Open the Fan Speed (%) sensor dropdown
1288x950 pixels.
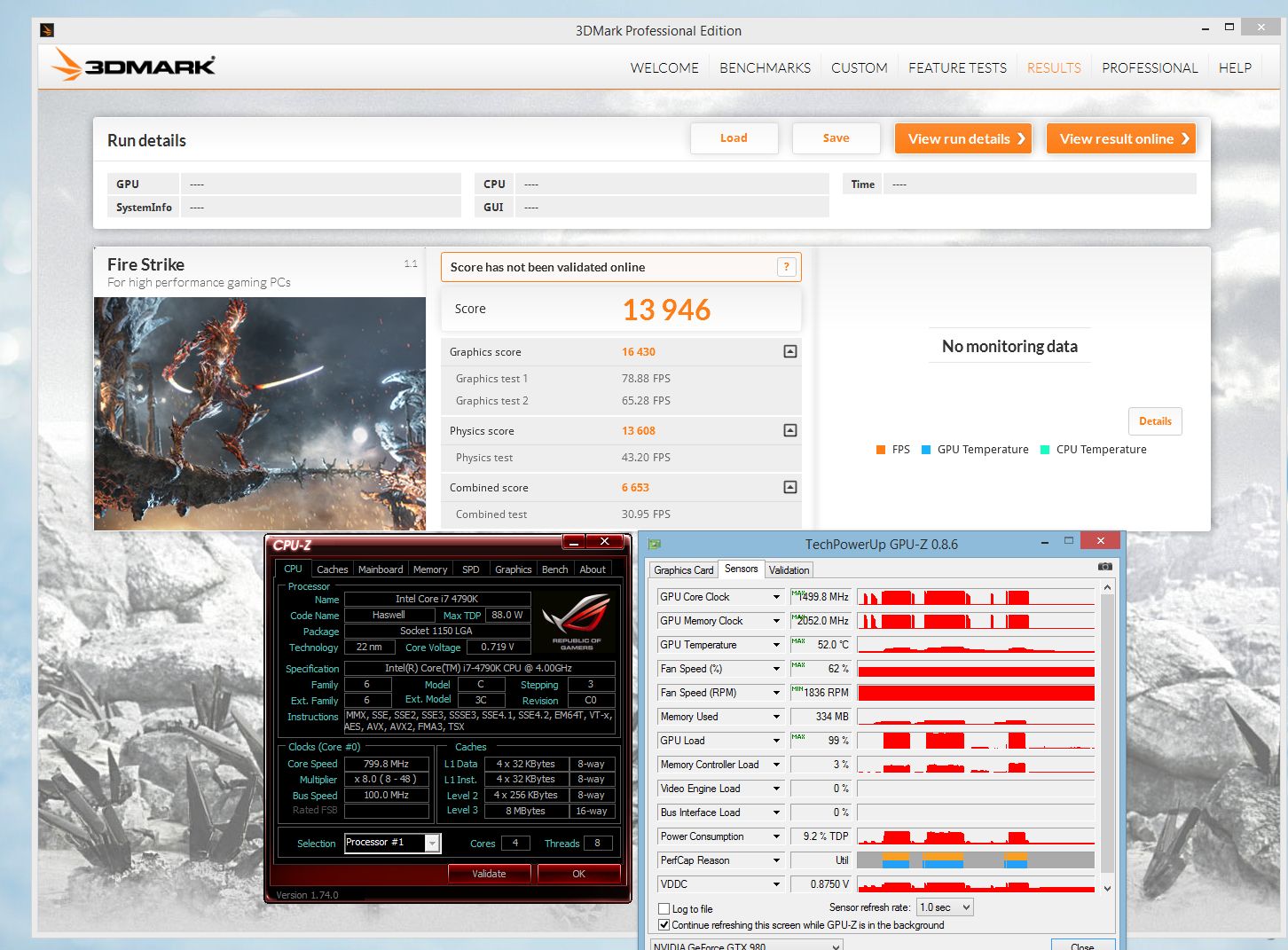coord(776,669)
